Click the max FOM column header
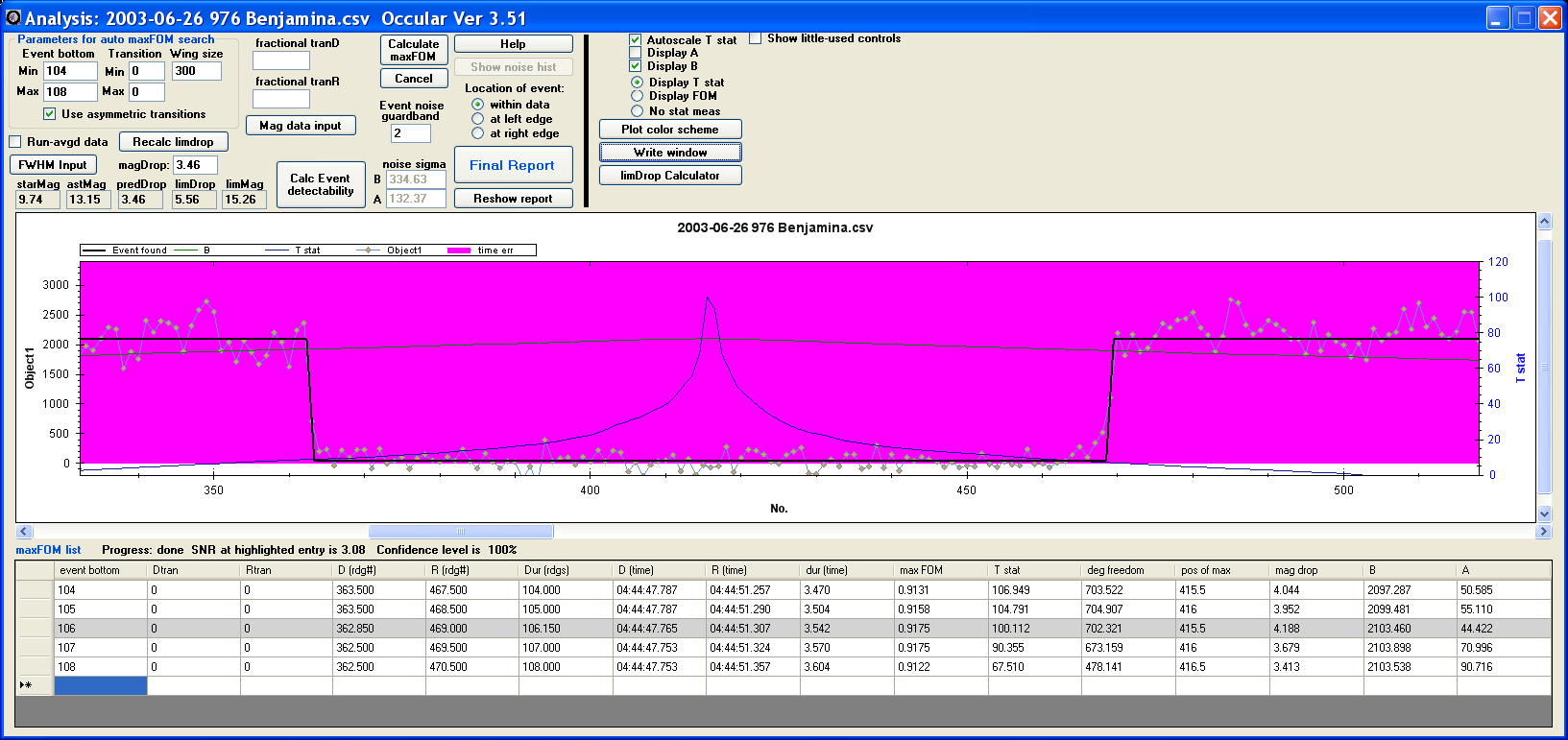This screenshot has height=740, width=1568. click(x=941, y=570)
